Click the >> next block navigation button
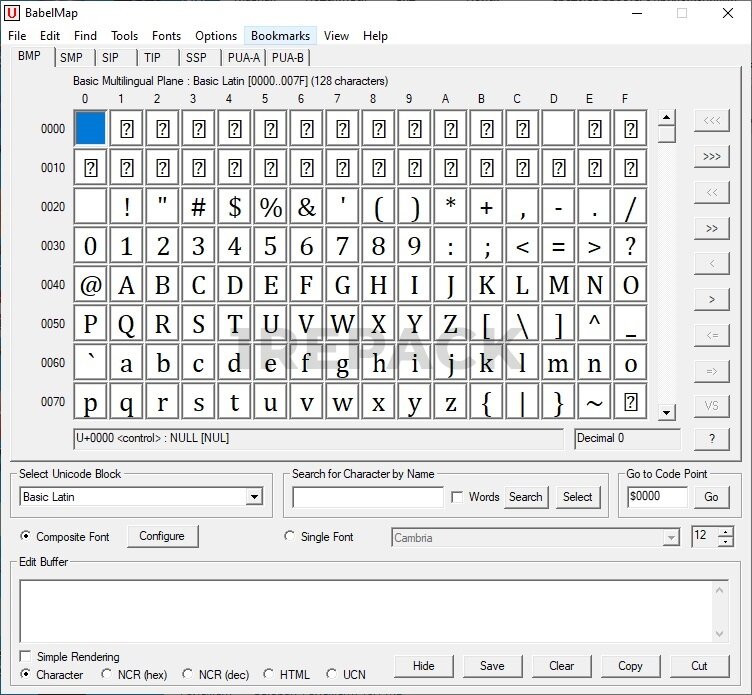The image size is (752, 695). coord(712,228)
